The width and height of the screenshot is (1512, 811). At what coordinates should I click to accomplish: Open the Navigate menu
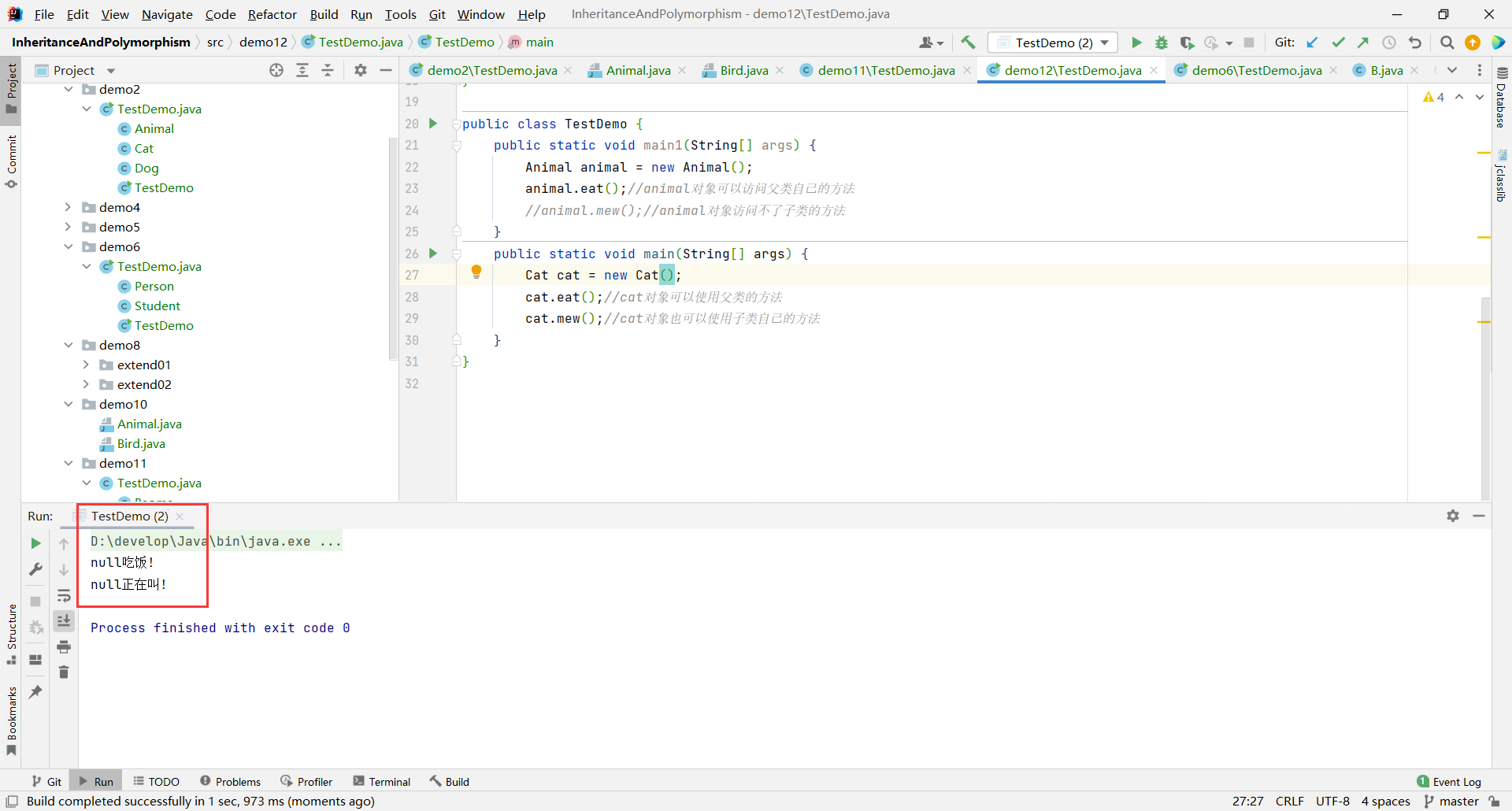click(167, 14)
